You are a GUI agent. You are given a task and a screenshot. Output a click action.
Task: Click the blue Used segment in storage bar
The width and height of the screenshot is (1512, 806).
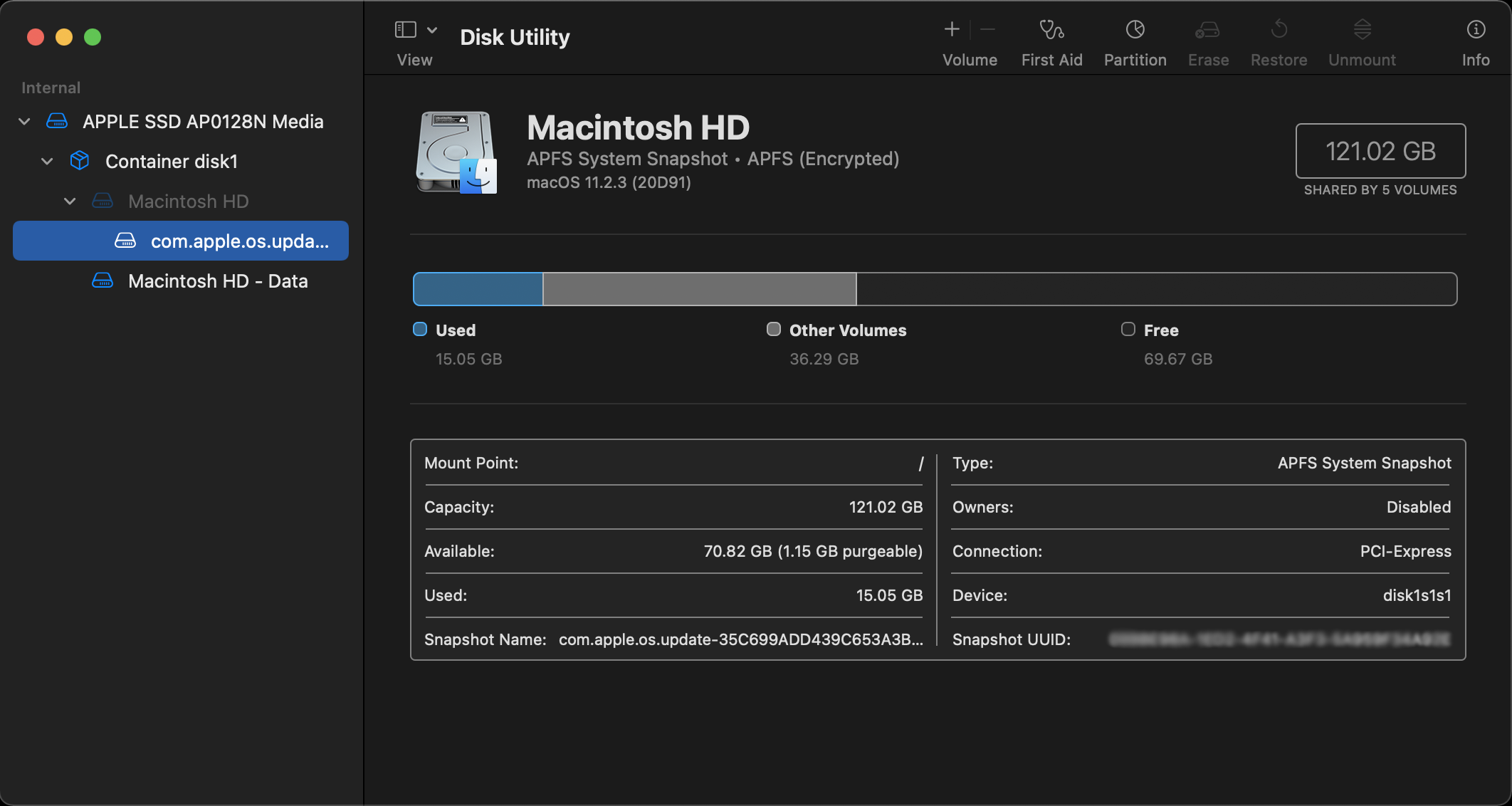point(477,288)
